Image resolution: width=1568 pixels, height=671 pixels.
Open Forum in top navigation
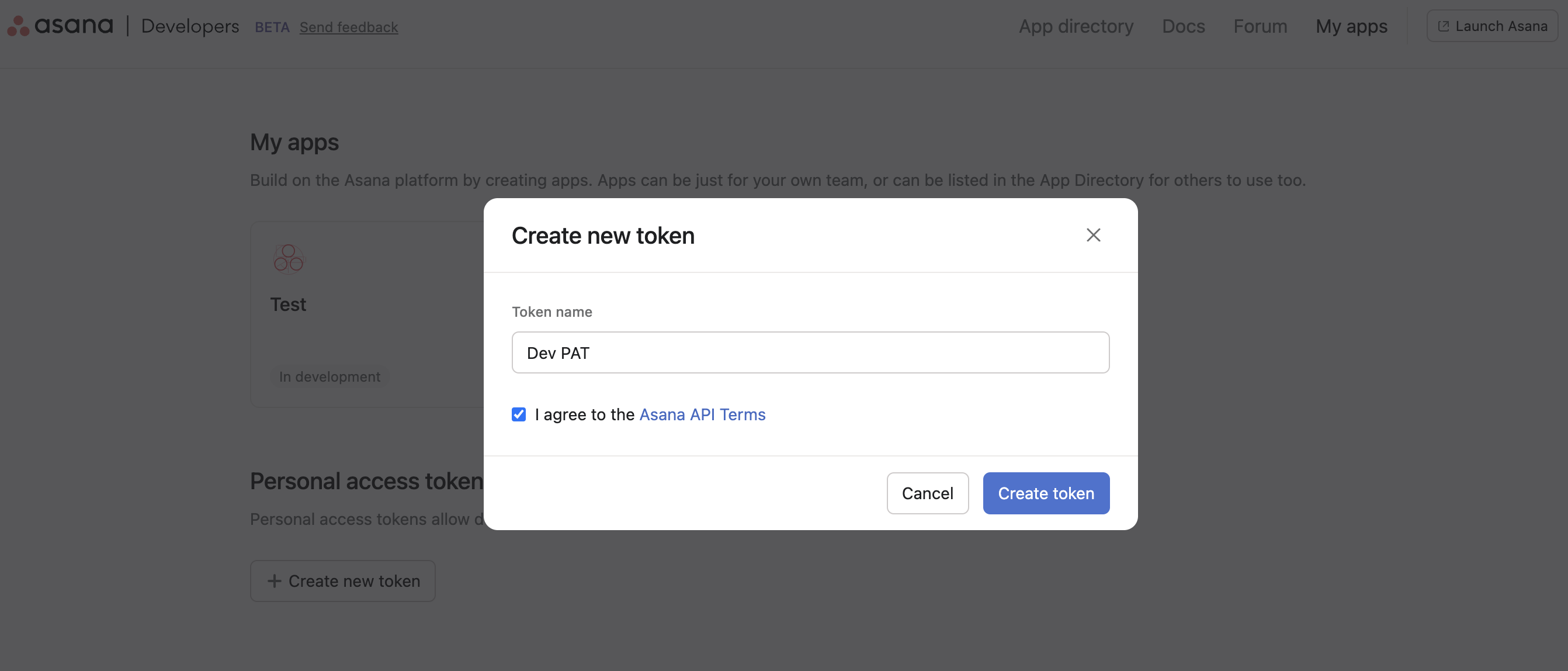tap(1260, 26)
